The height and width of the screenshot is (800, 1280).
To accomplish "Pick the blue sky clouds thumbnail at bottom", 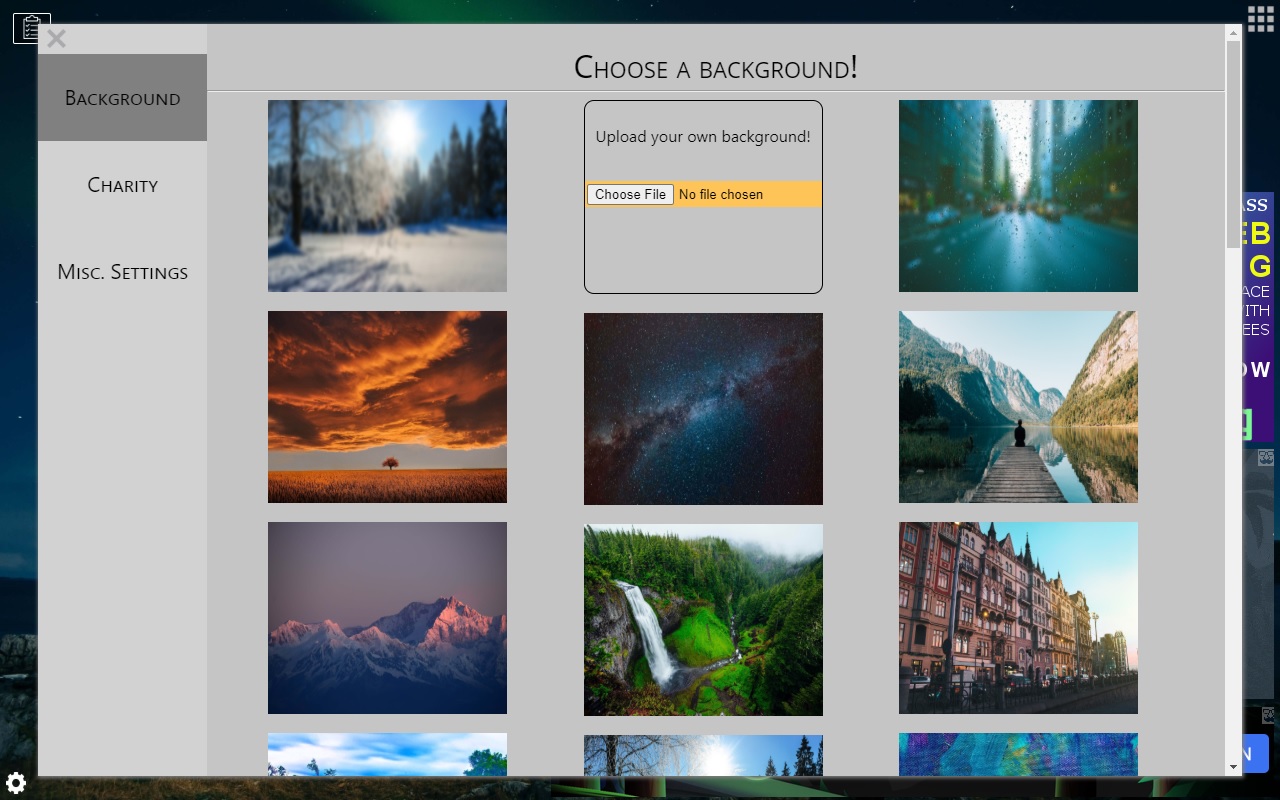I will [387, 754].
